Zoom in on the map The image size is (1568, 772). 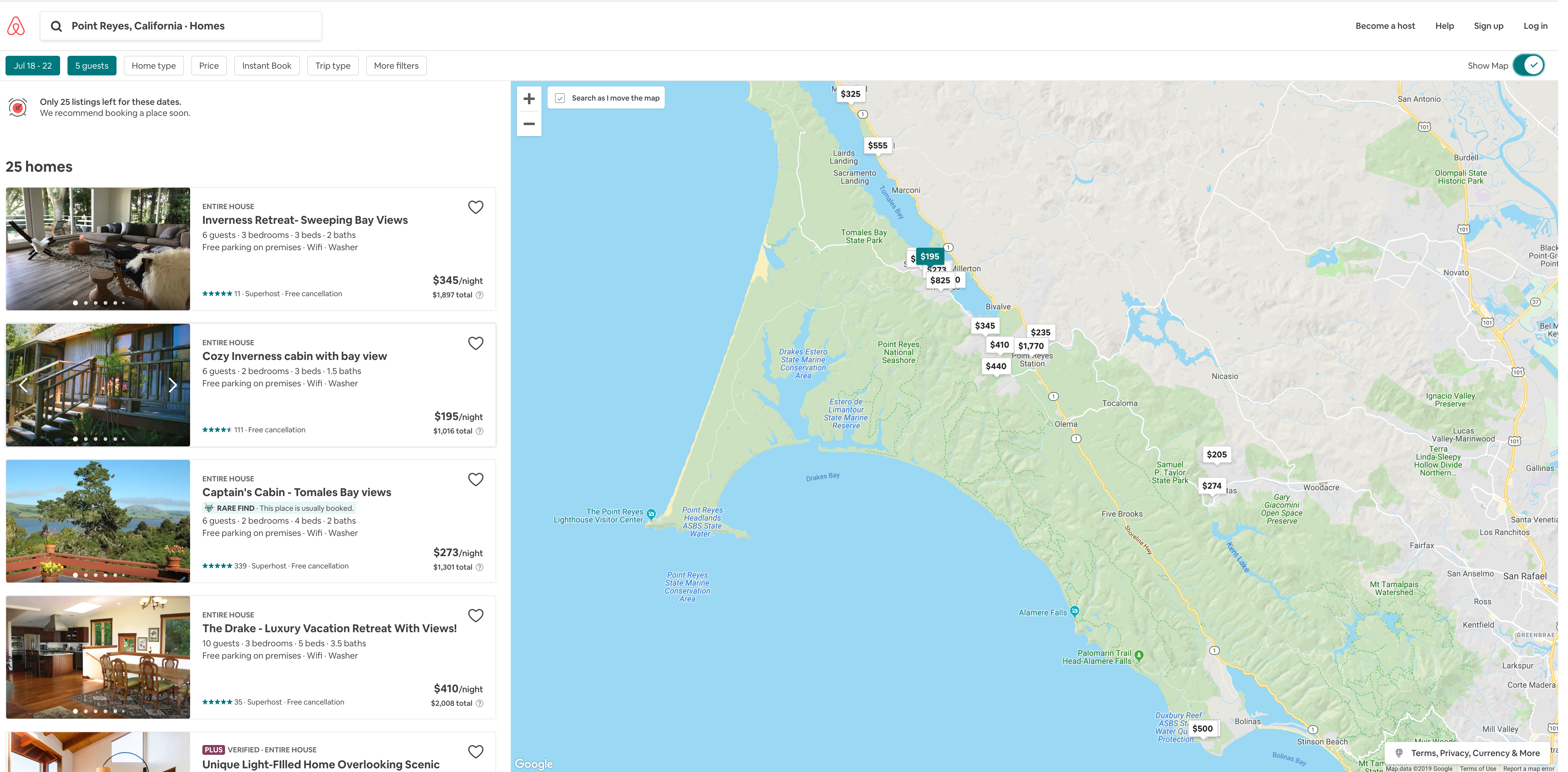click(x=529, y=99)
